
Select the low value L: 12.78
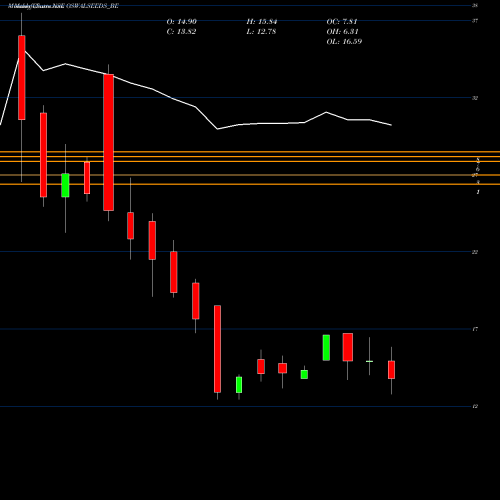tap(261, 32)
